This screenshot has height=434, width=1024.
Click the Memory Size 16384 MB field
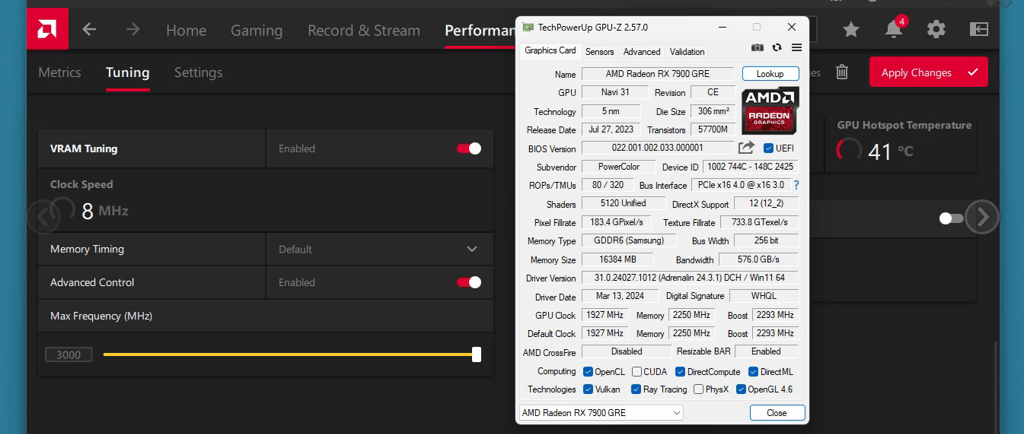tap(617, 260)
